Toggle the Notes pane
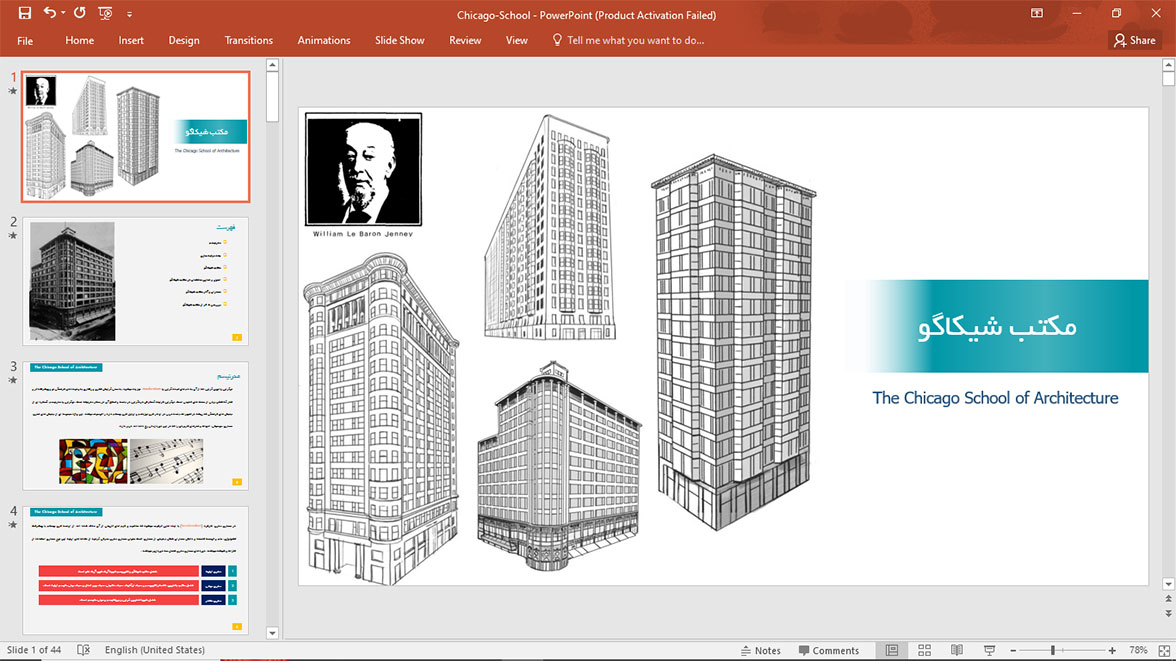 point(760,650)
